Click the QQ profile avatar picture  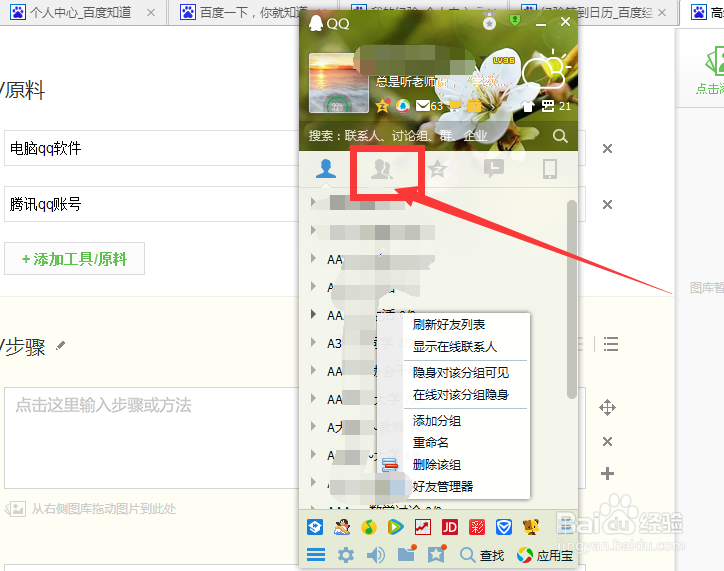click(338, 83)
